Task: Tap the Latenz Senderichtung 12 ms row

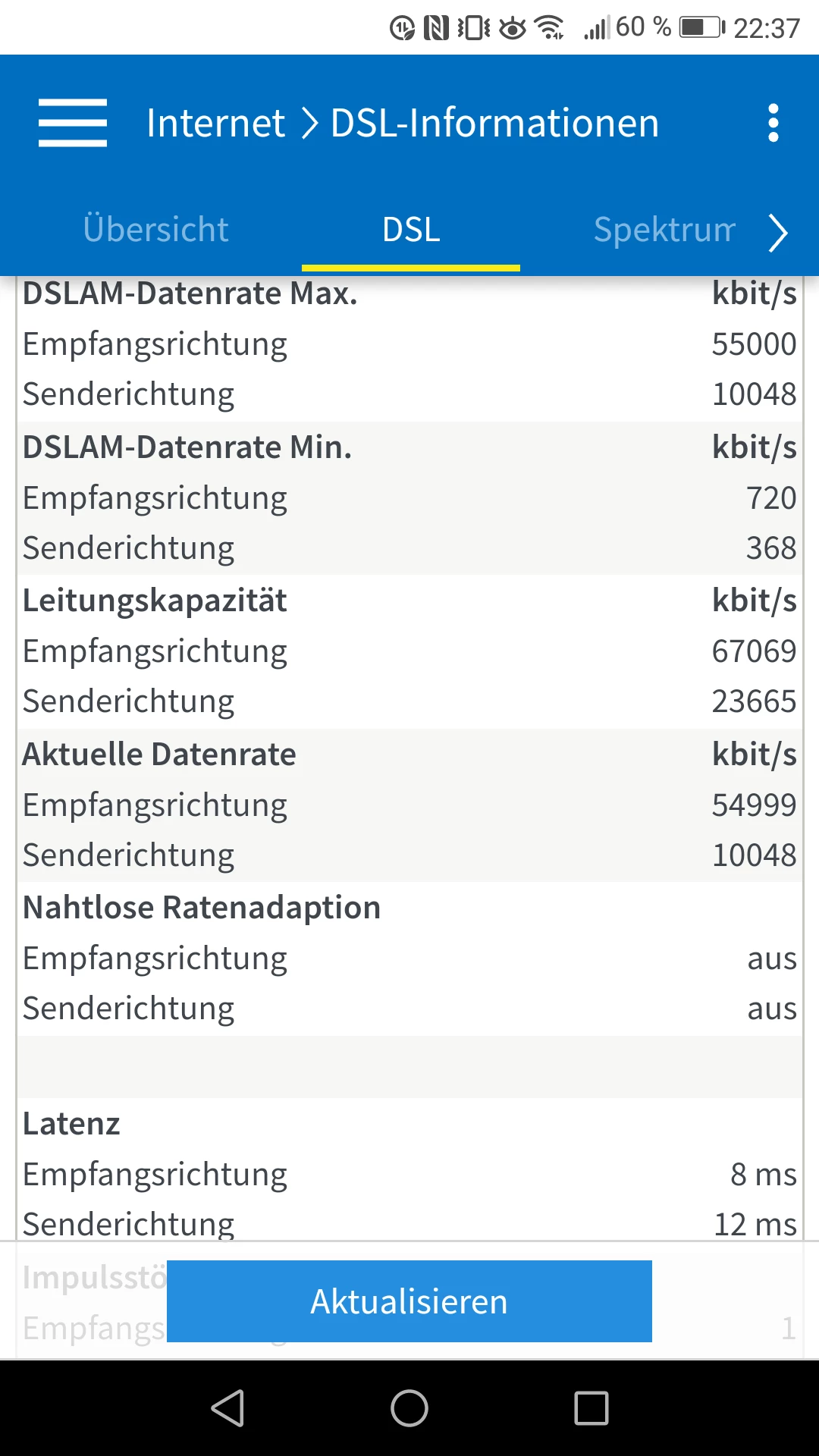Action: click(409, 1222)
